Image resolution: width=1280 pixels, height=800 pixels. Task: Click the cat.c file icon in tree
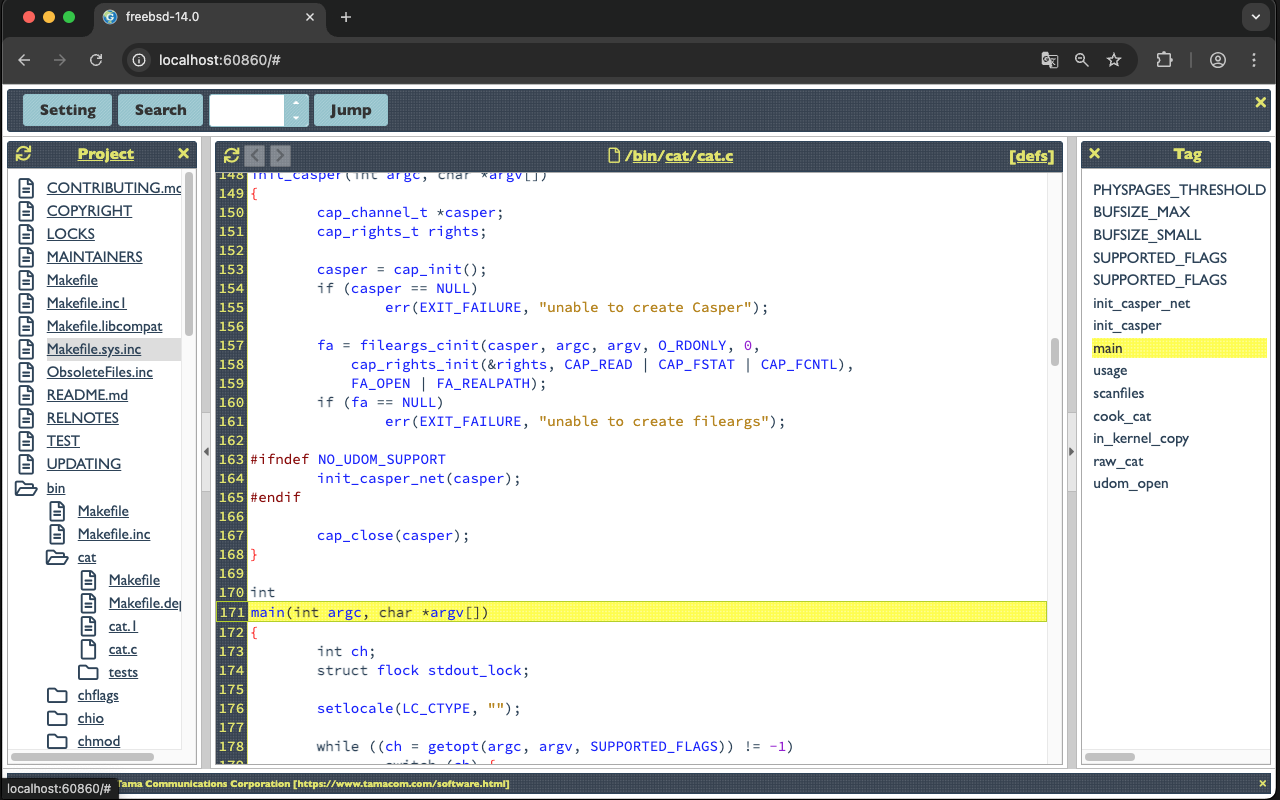tap(89, 650)
